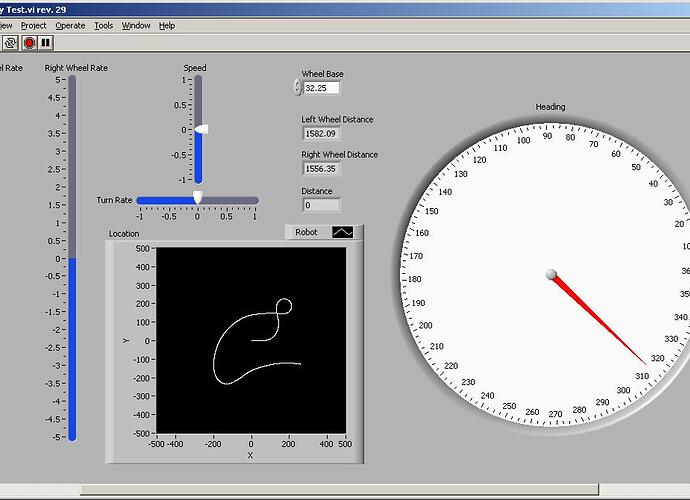Pause the VI with the pause button
The height and width of the screenshot is (500, 690).
(46, 43)
